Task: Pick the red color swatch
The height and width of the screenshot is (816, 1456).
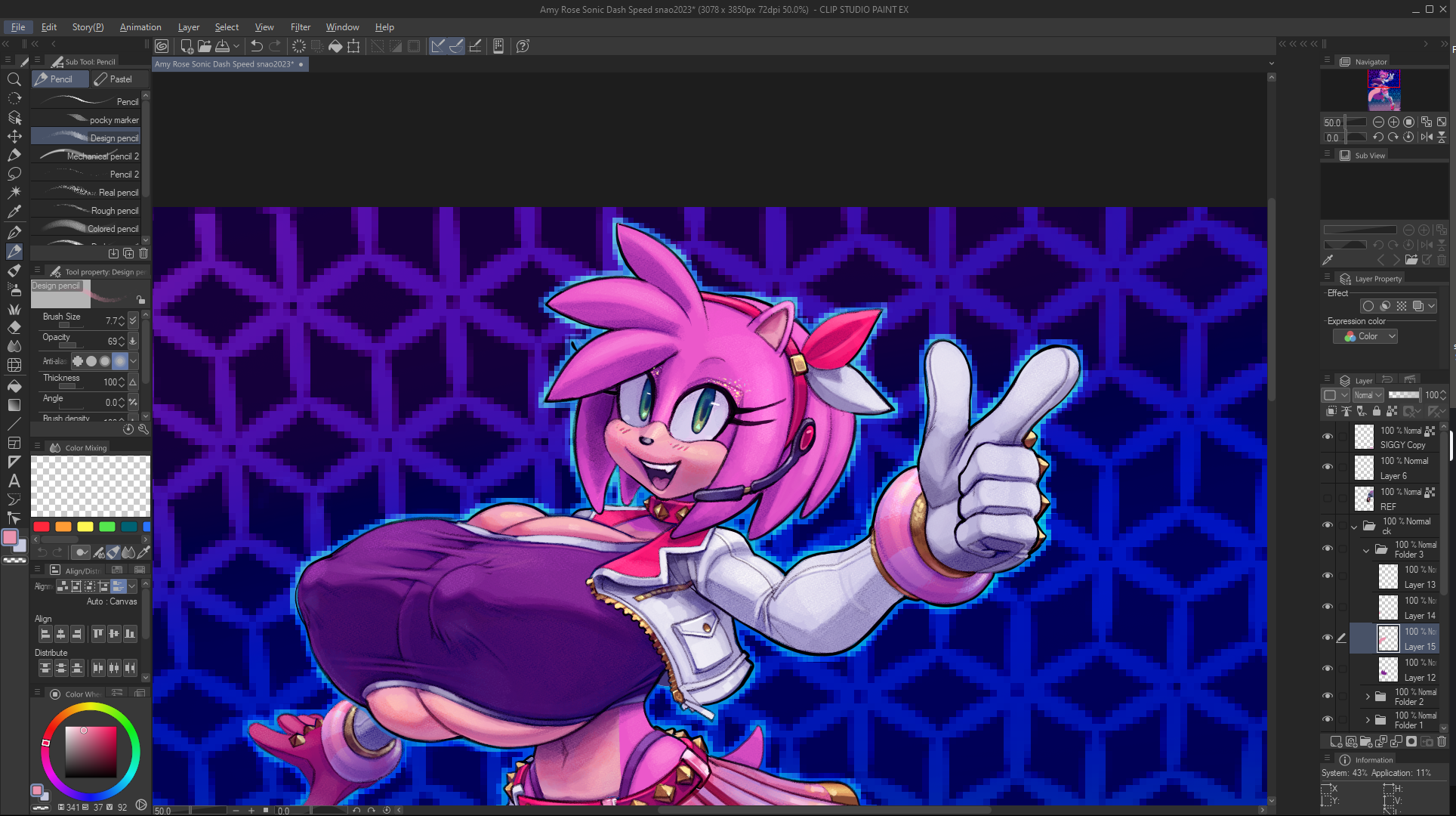Action: (x=42, y=527)
